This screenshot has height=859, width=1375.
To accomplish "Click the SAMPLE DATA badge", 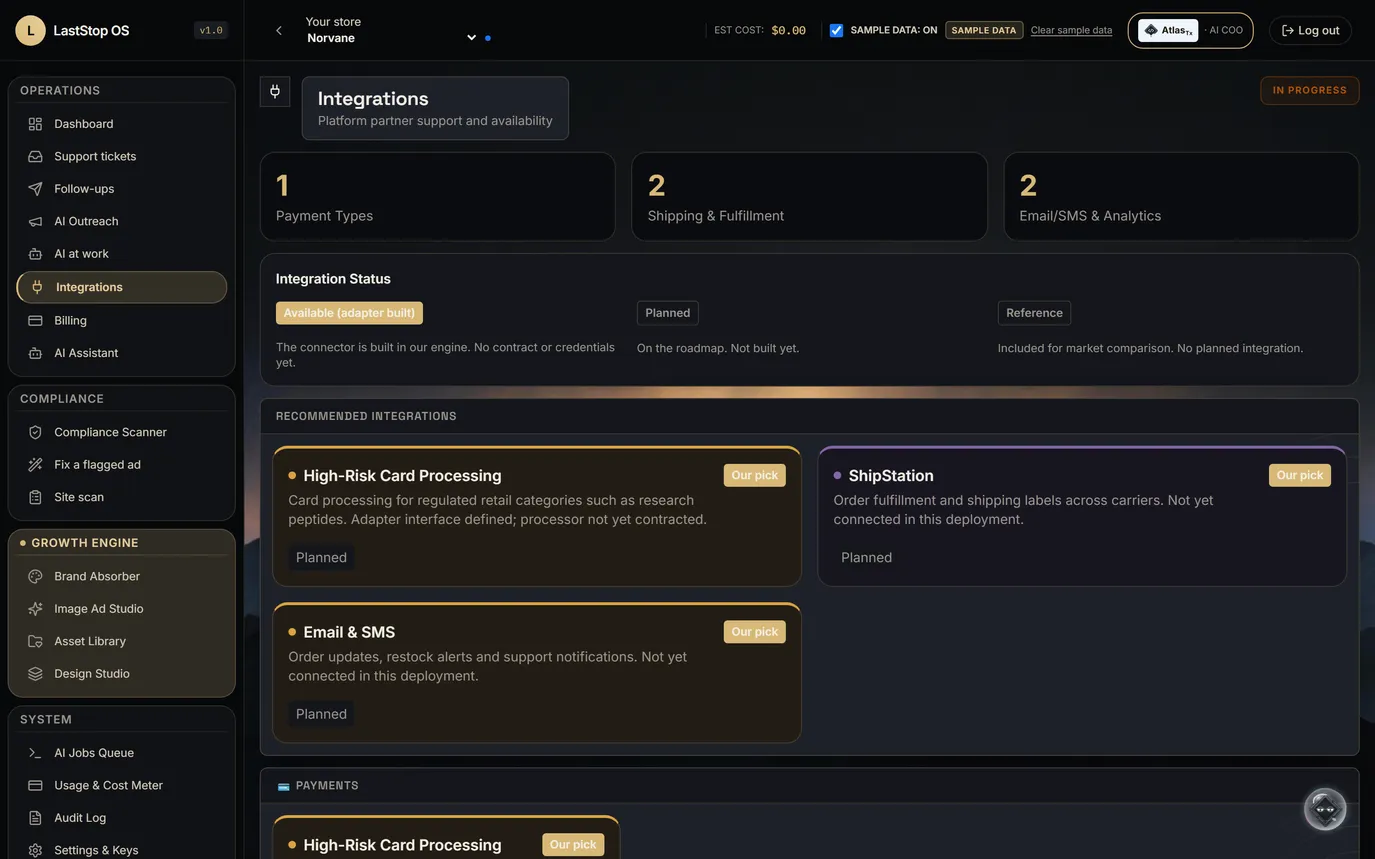I will click(984, 30).
